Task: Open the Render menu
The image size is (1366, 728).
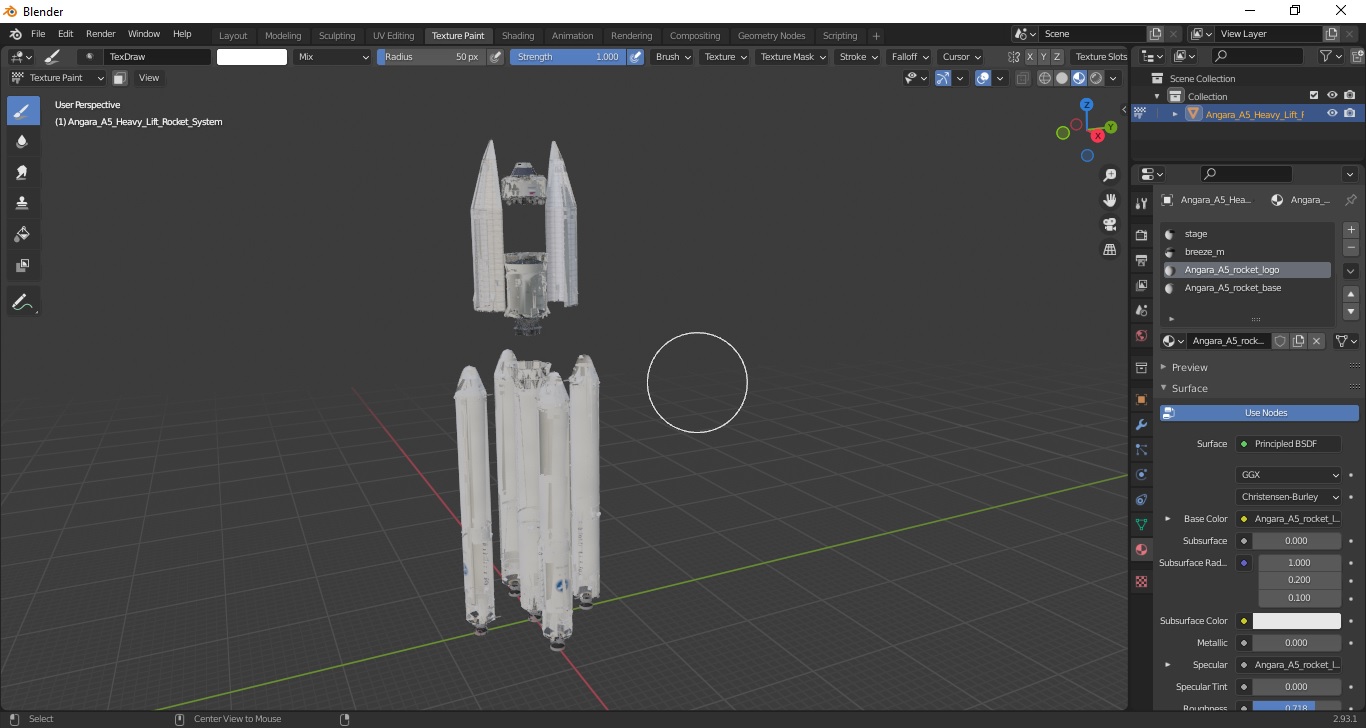Action: point(100,34)
